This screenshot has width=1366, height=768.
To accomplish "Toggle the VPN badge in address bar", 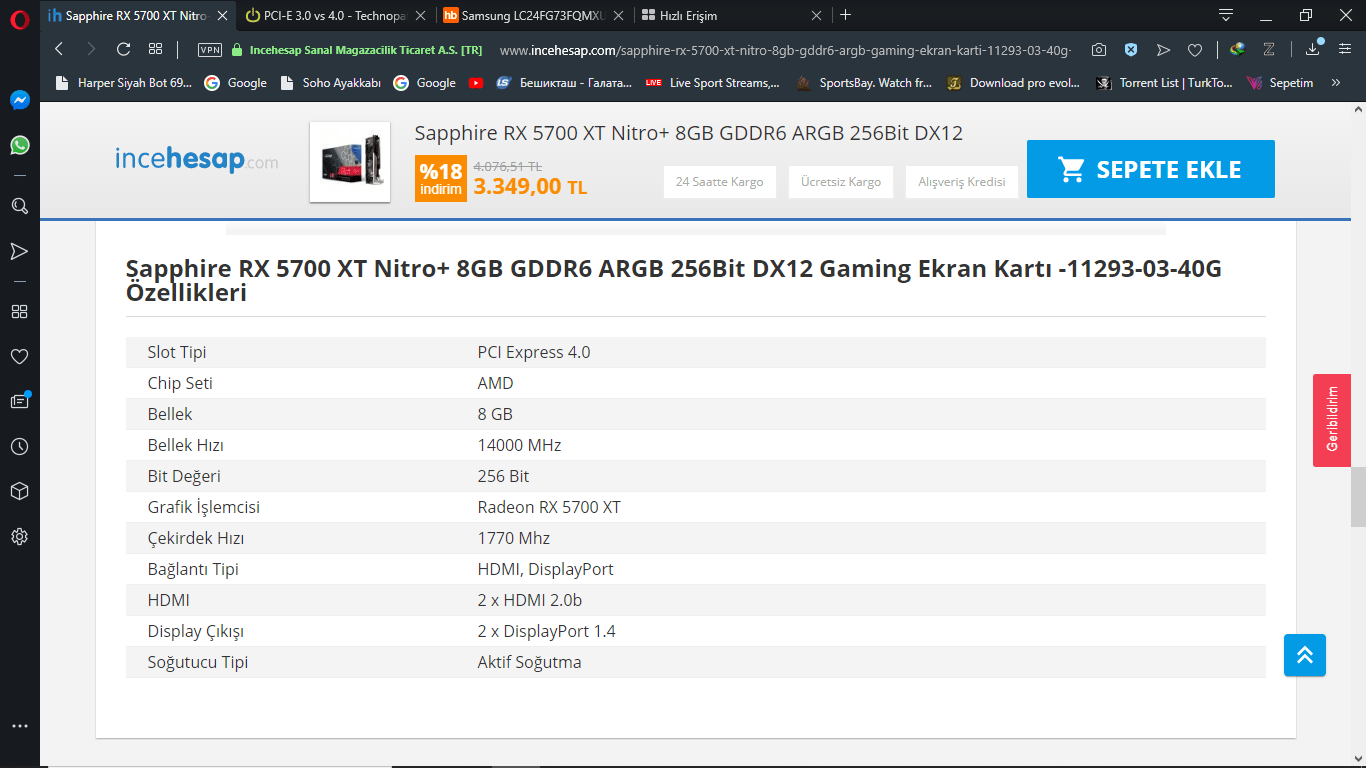I will tap(210, 50).
